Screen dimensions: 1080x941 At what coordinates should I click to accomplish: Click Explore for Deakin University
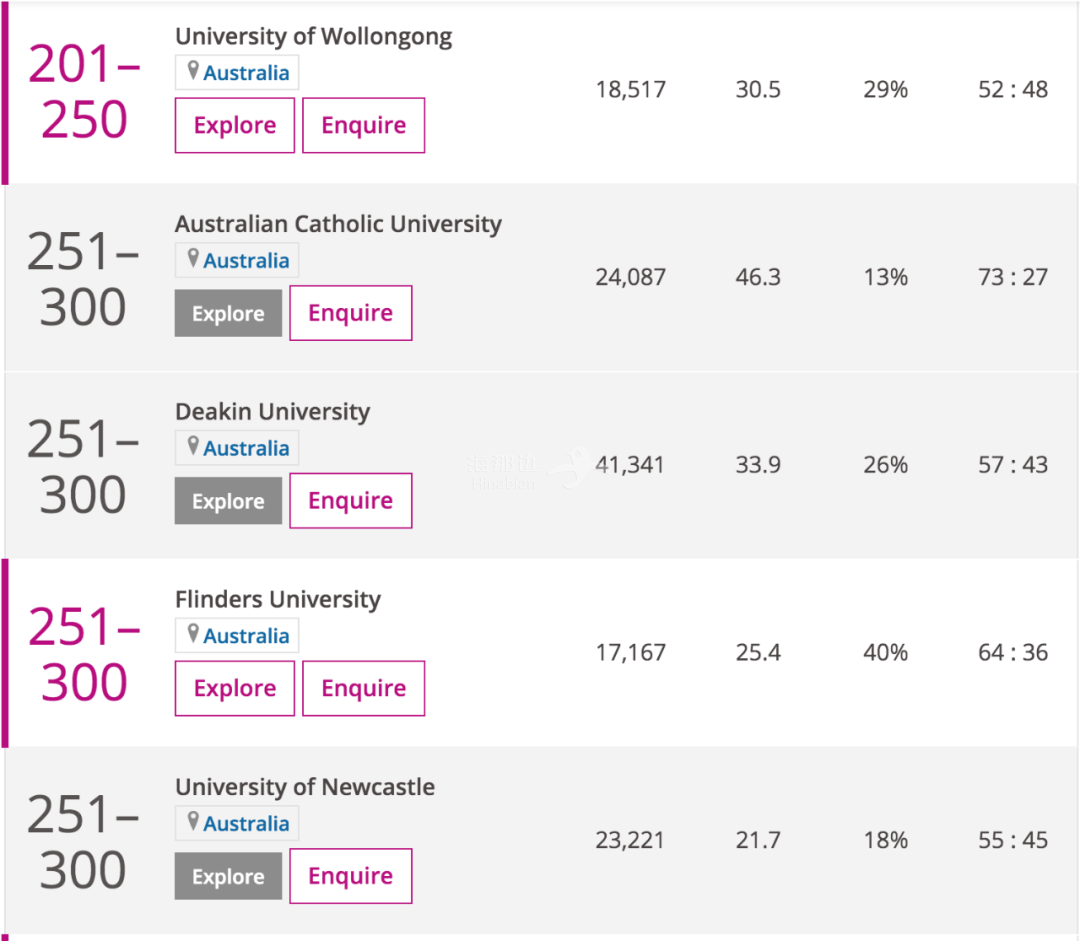pos(228,501)
